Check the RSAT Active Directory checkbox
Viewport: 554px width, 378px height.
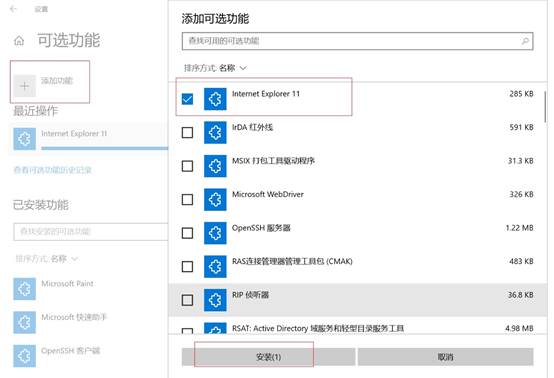tap(187, 331)
